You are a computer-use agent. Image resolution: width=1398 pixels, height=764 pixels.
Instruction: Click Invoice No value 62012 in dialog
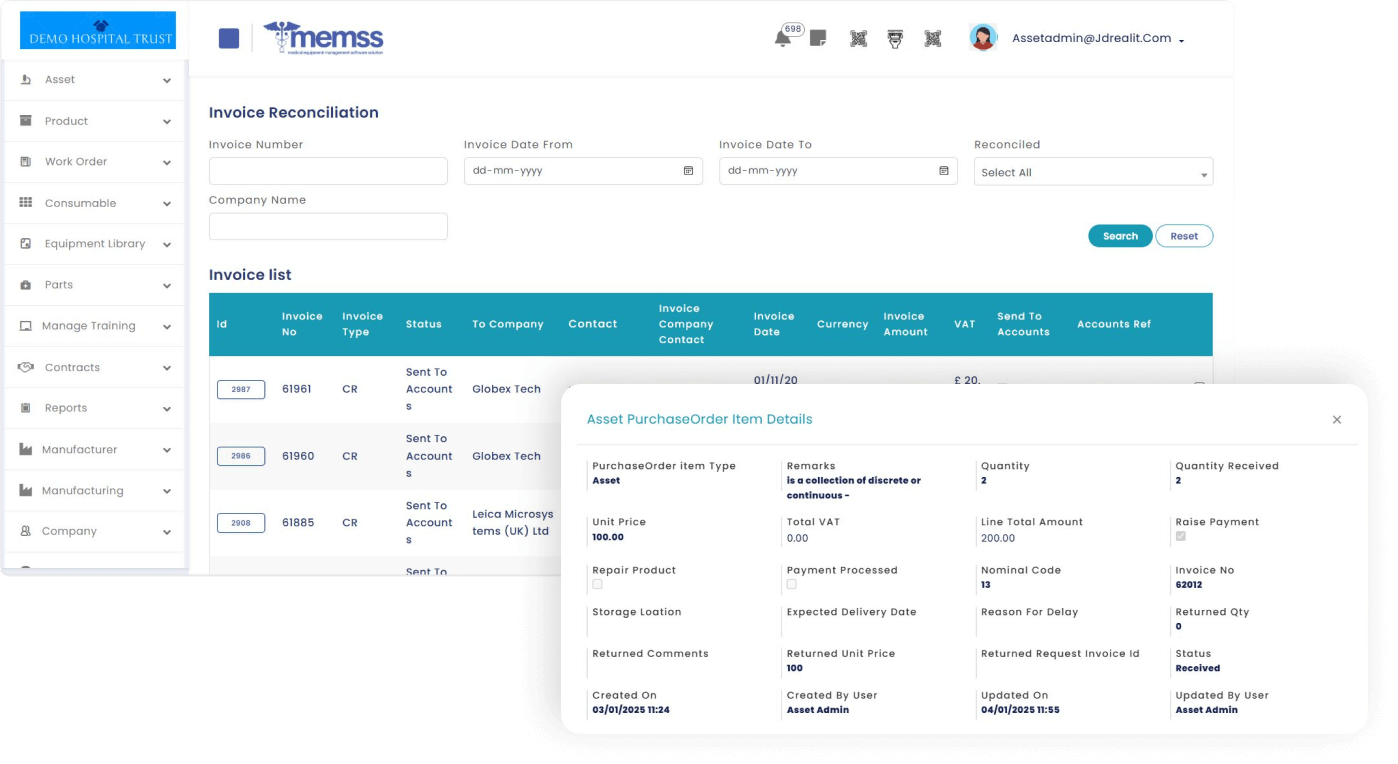pyautogui.click(x=1189, y=585)
